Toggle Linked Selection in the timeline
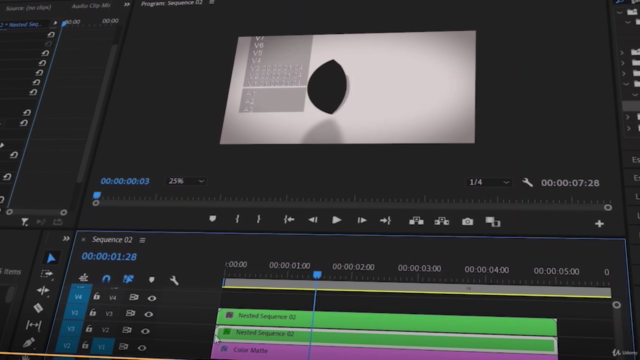640x360 pixels. point(128,279)
